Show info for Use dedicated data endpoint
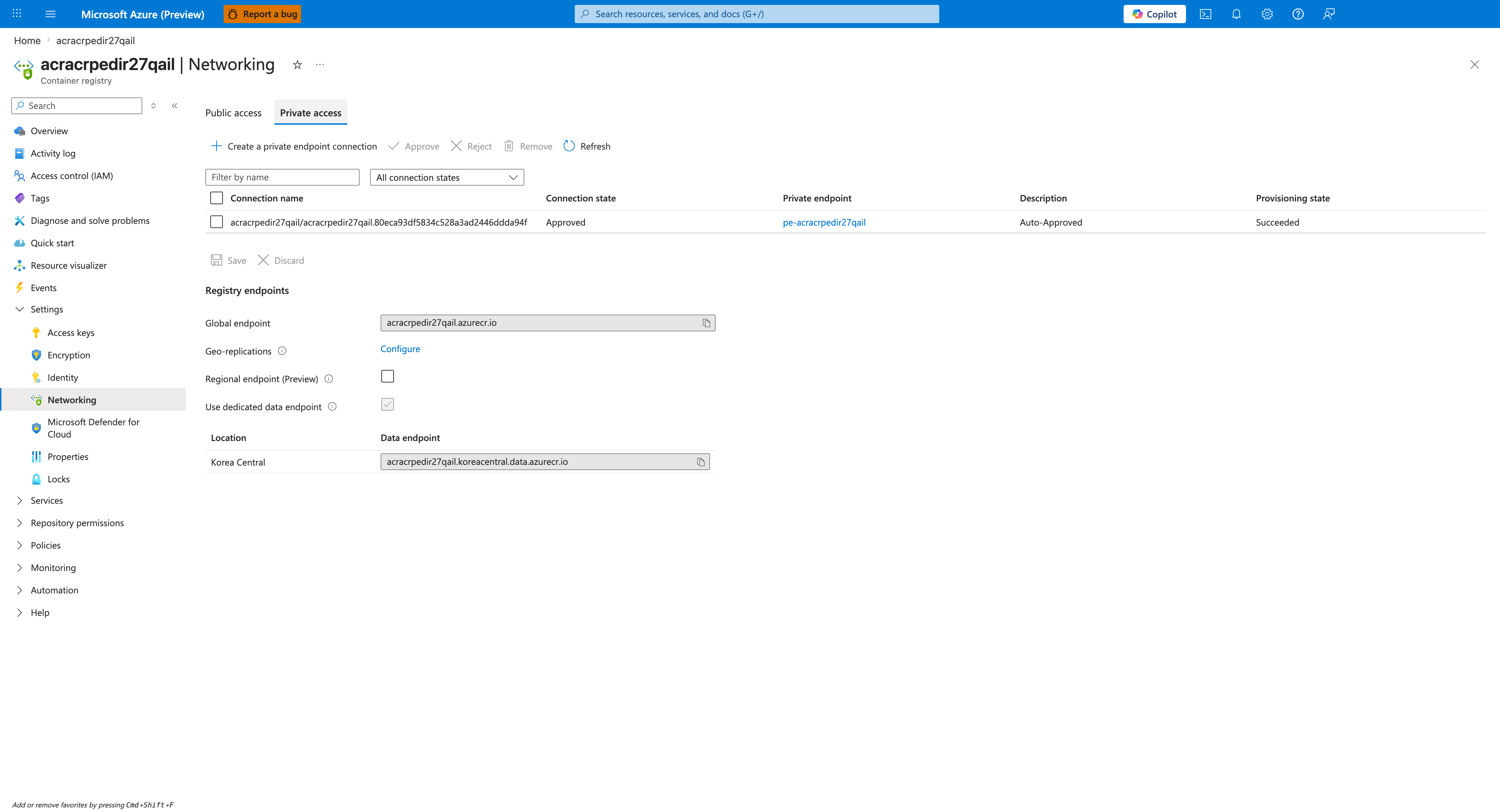 tap(333, 407)
